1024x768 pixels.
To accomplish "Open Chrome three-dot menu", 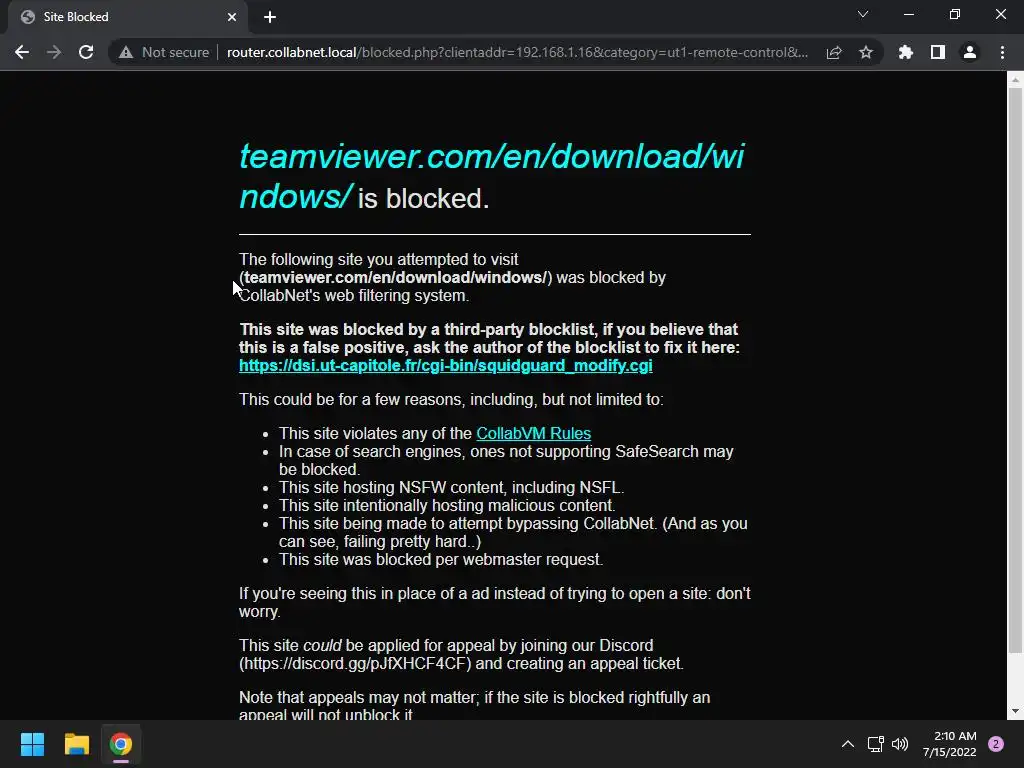I will (x=1002, y=52).
